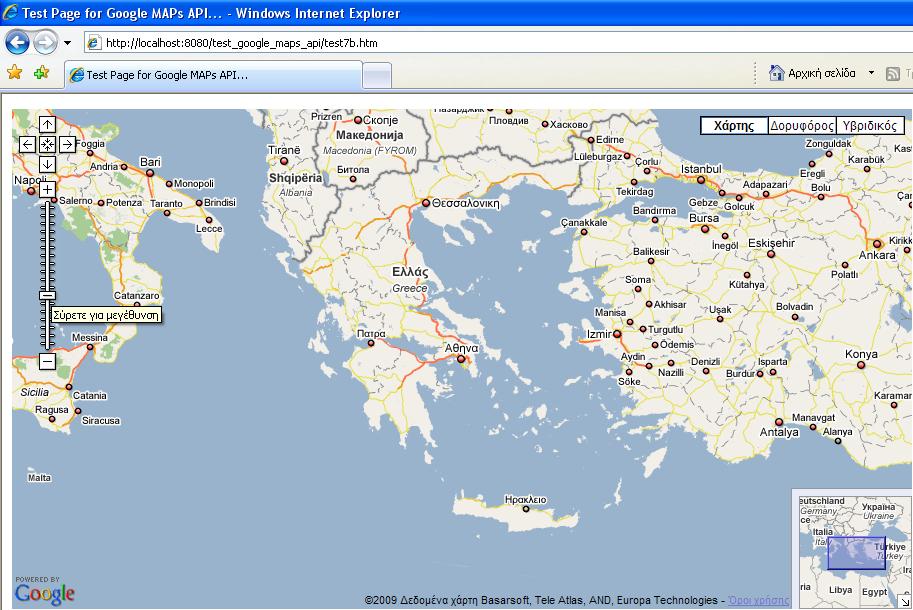Click the Istanbul city marker
This screenshot has height=610, width=913.
pyautogui.click(x=701, y=180)
